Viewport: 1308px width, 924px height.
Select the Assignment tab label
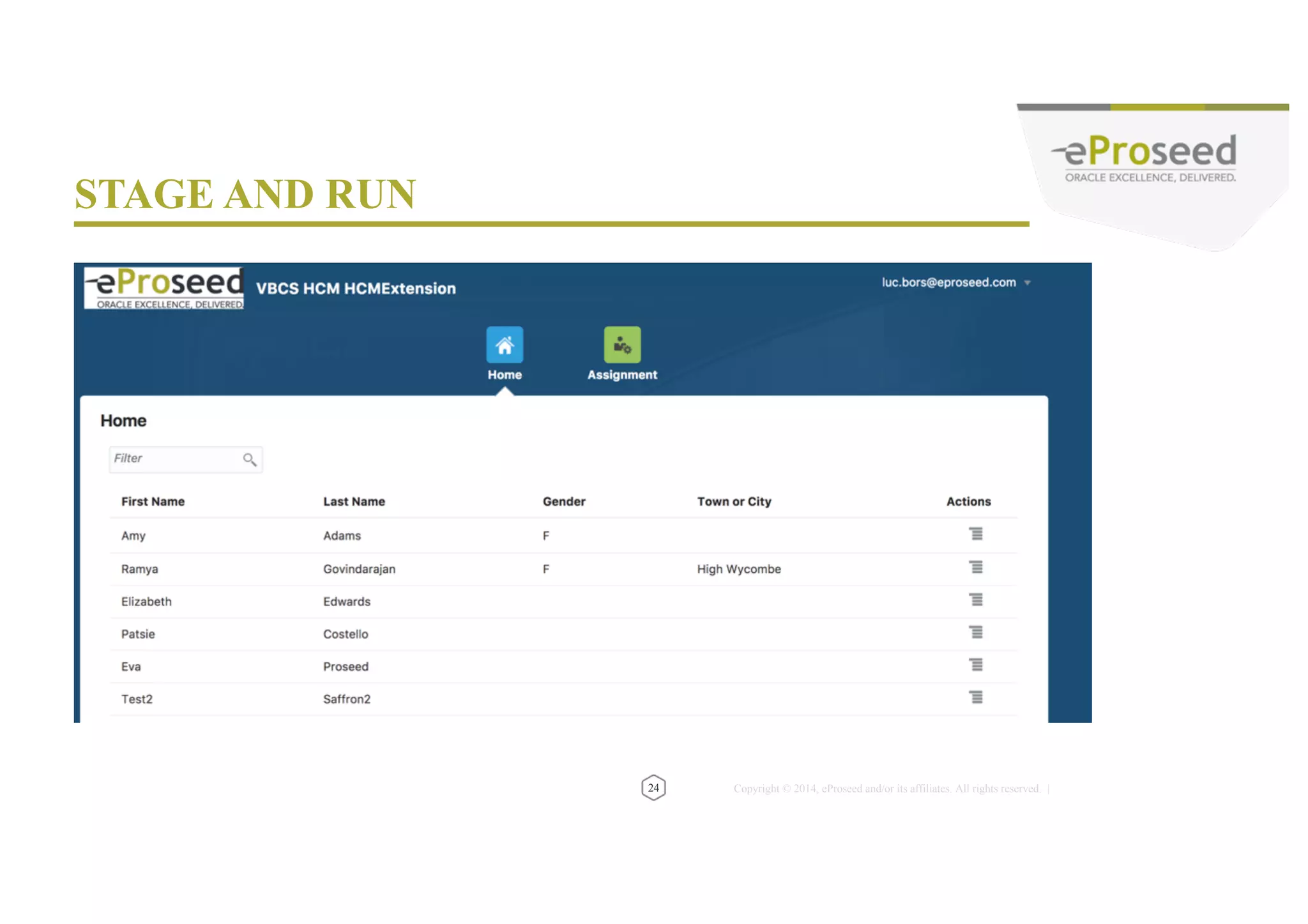coord(622,375)
